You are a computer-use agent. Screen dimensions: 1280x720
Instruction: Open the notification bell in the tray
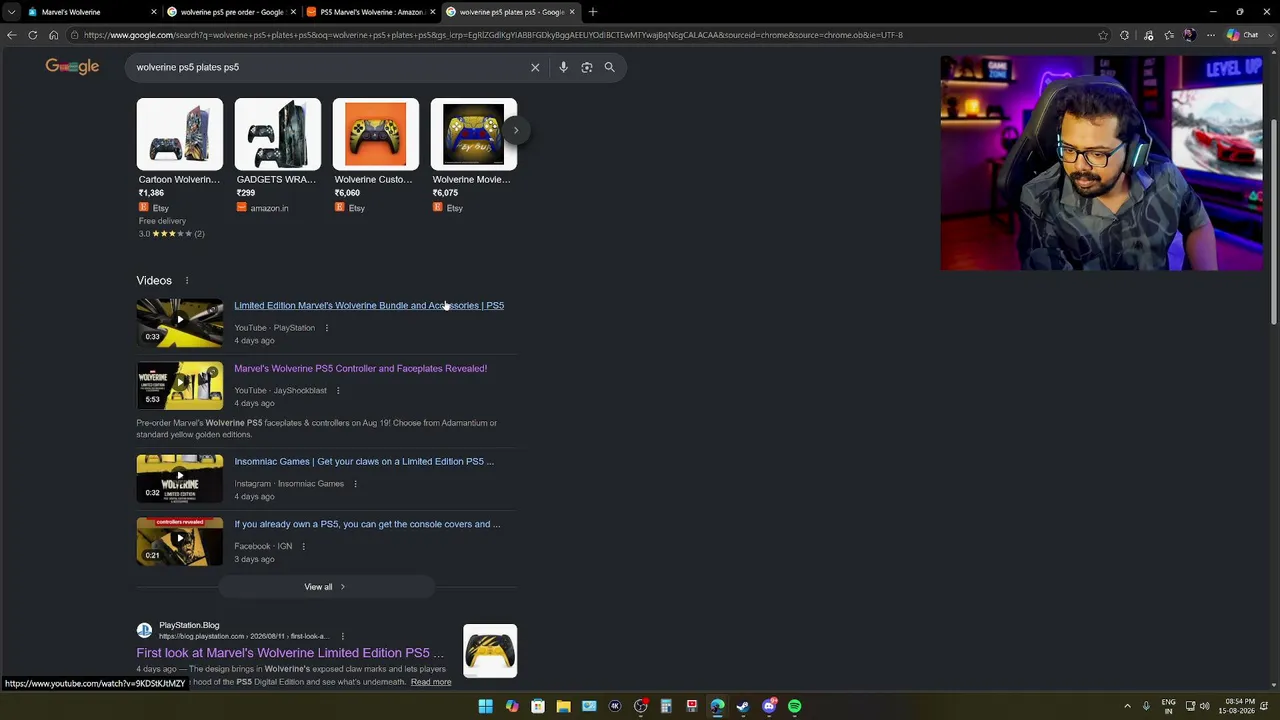[1264, 706]
